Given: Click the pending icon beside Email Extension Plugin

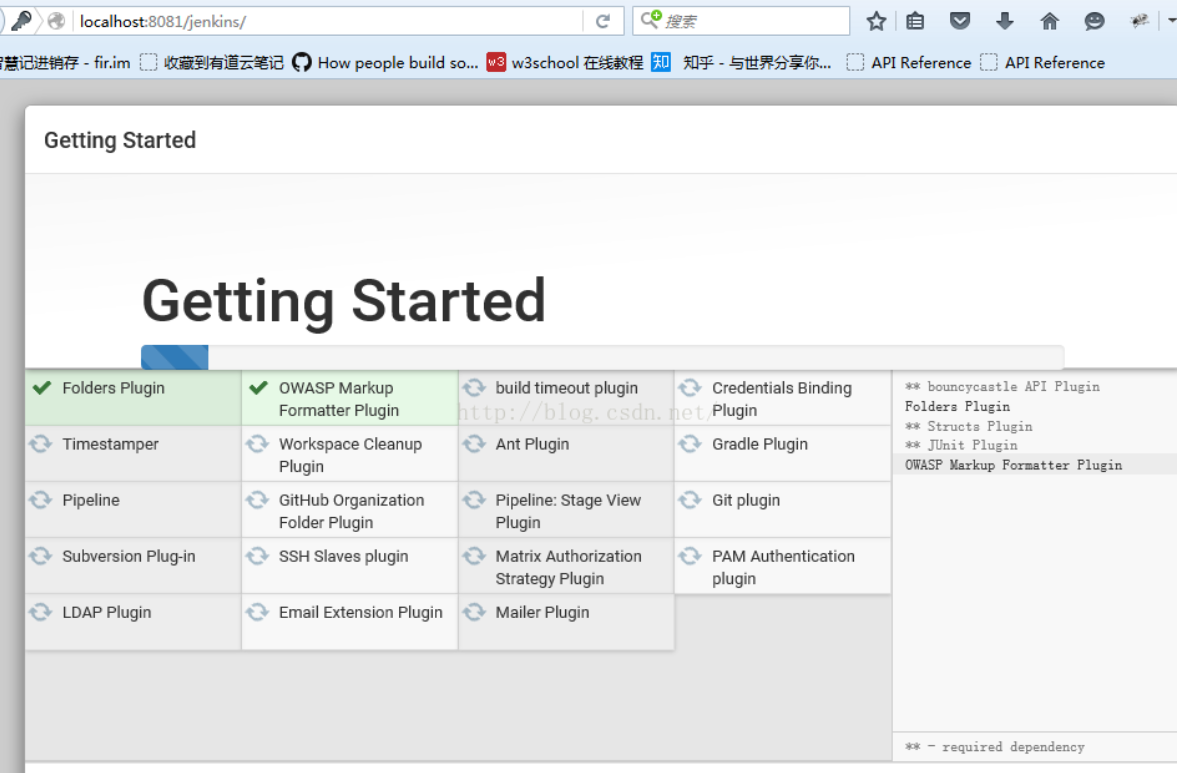Looking at the screenshot, I should (257, 612).
